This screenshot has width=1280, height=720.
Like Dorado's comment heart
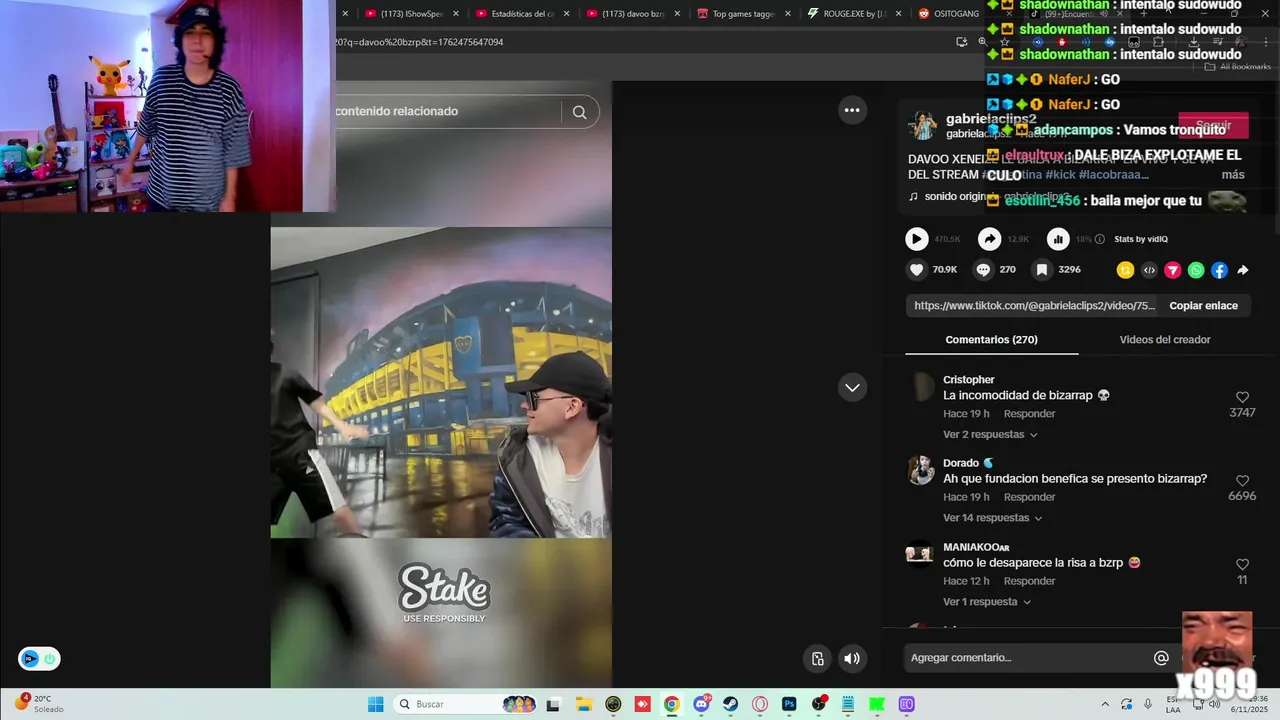(x=1242, y=481)
